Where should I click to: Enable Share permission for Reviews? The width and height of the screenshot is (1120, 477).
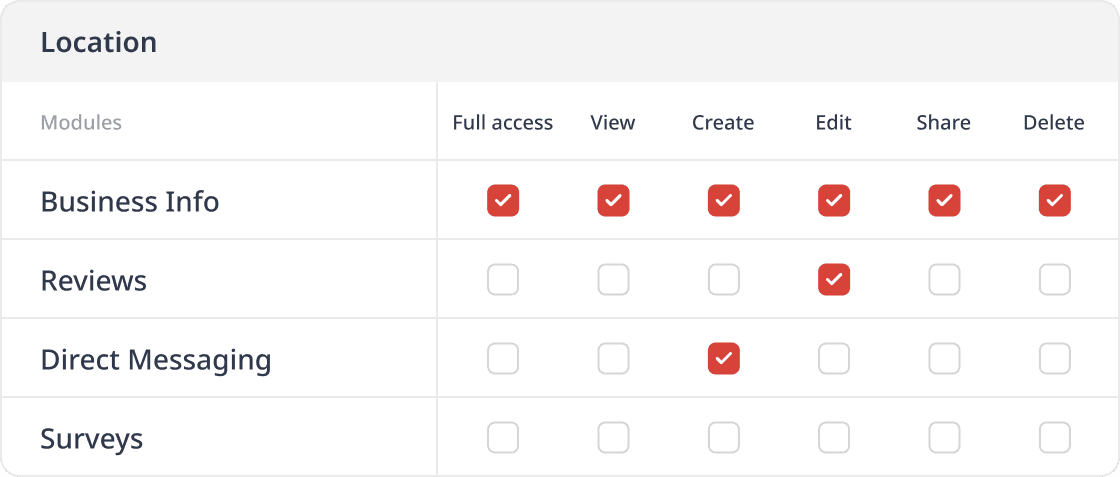click(x=944, y=280)
